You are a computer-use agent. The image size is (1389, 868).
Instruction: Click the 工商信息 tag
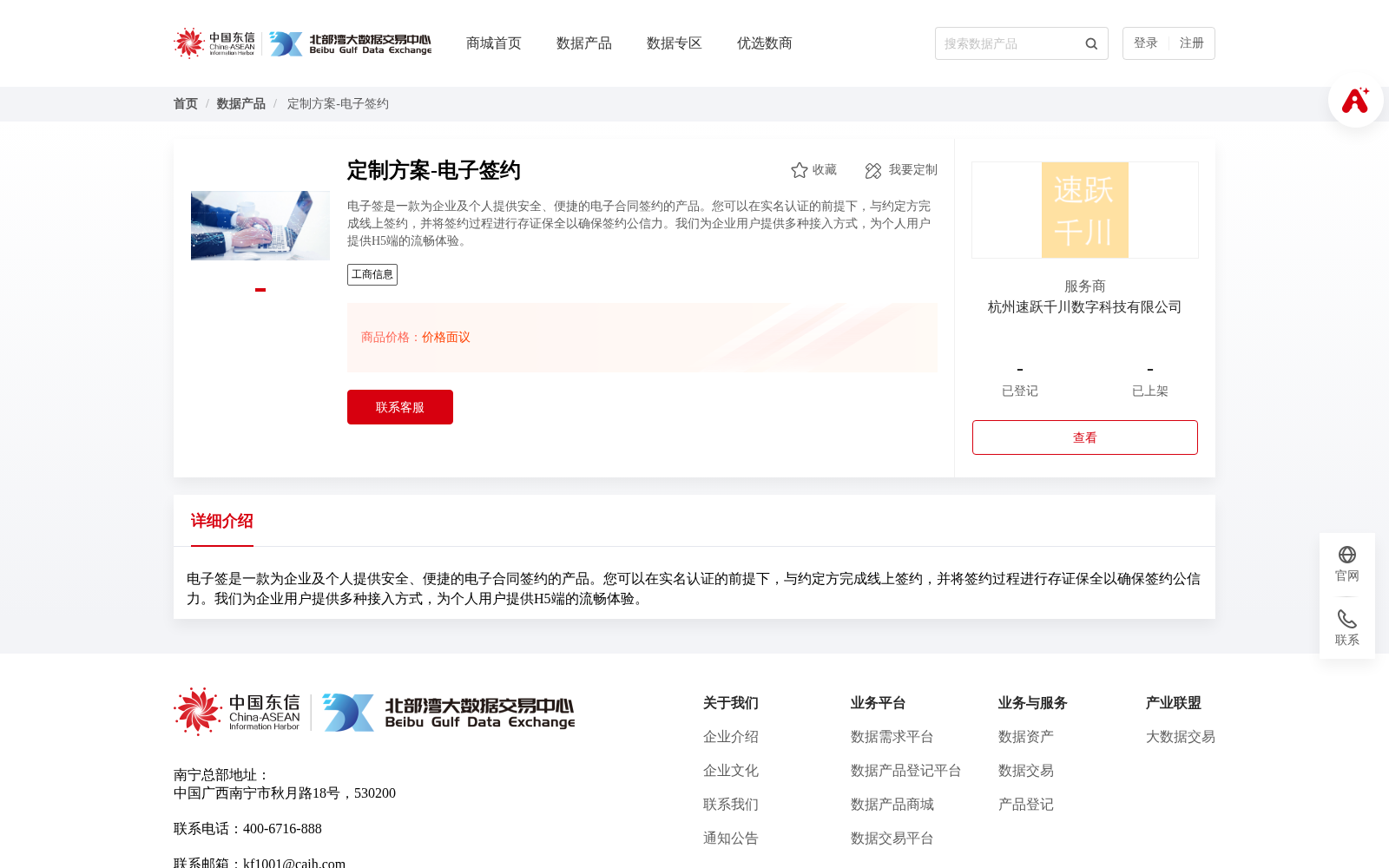point(372,274)
